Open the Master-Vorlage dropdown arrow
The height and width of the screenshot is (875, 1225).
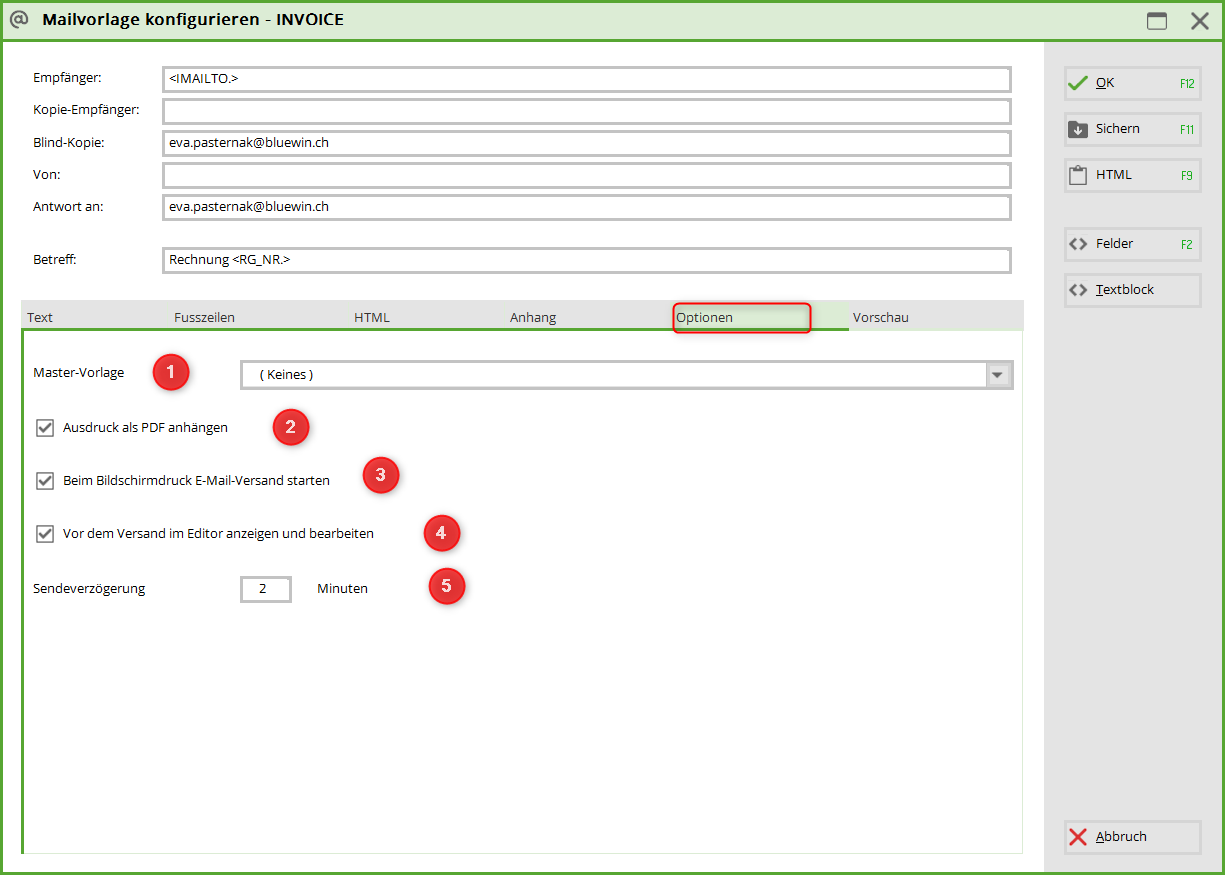point(998,375)
